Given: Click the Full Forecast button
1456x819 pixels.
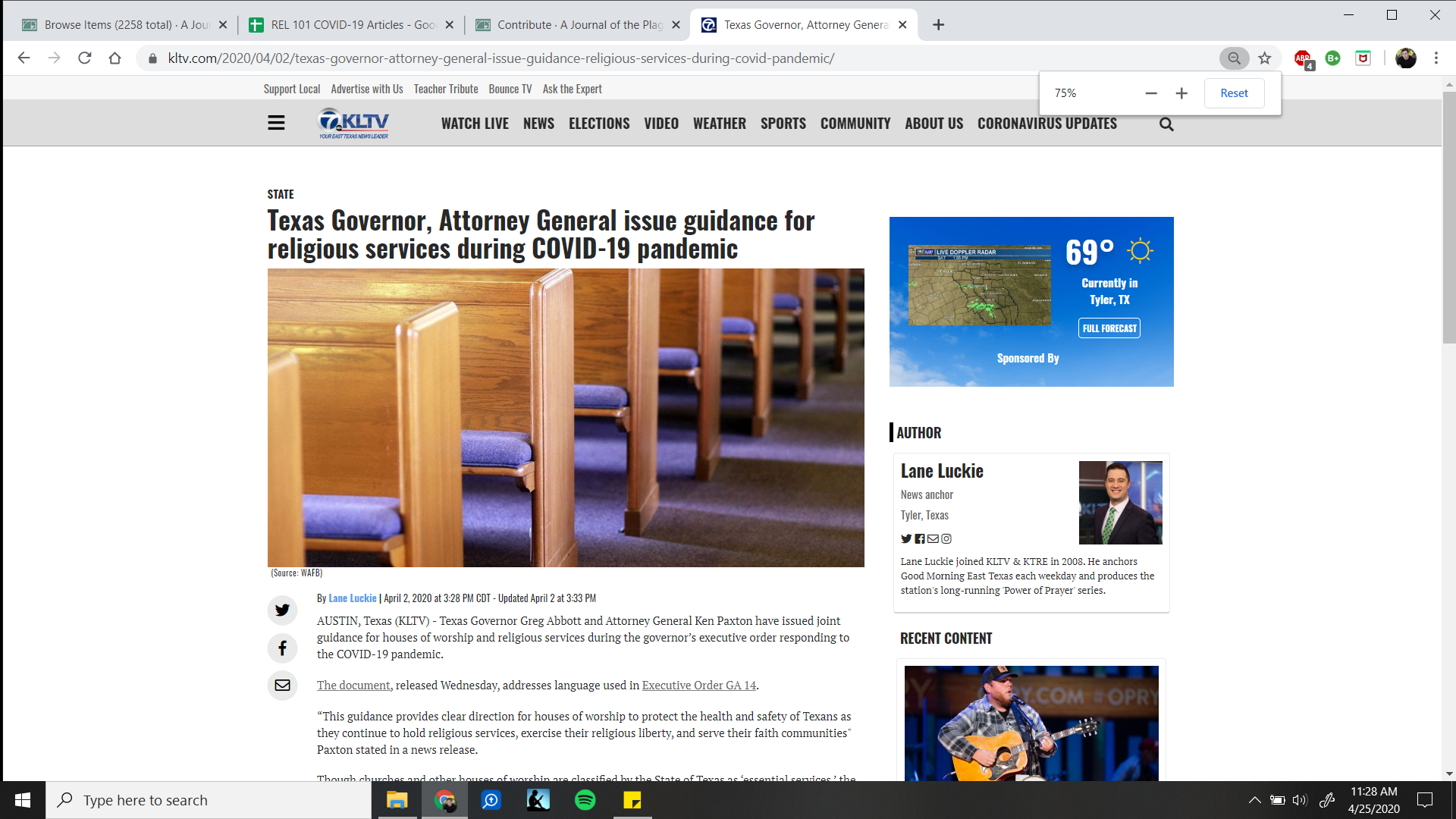Looking at the screenshot, I should tap(1109, 328).
